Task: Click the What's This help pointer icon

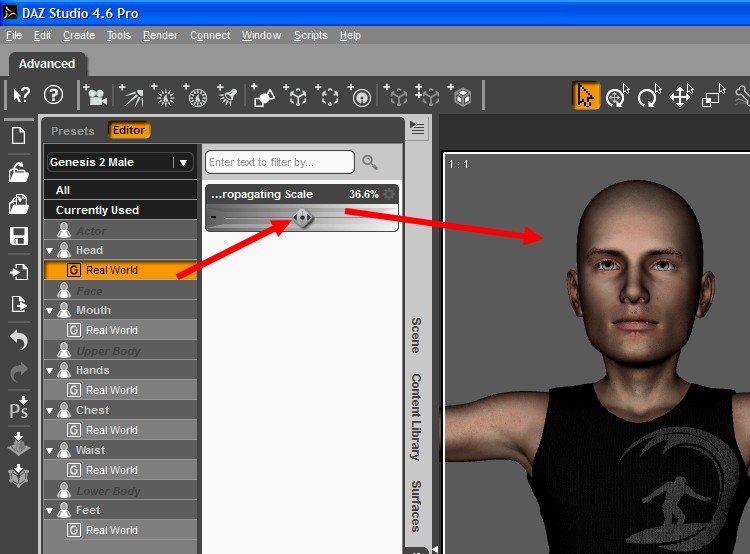Action: tap(22, 96)
